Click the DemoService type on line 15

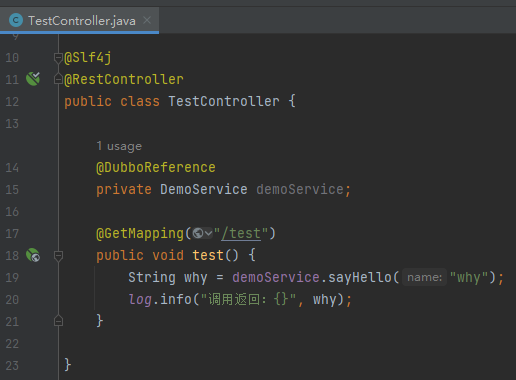pyautogui.click(x=204, y=189)
